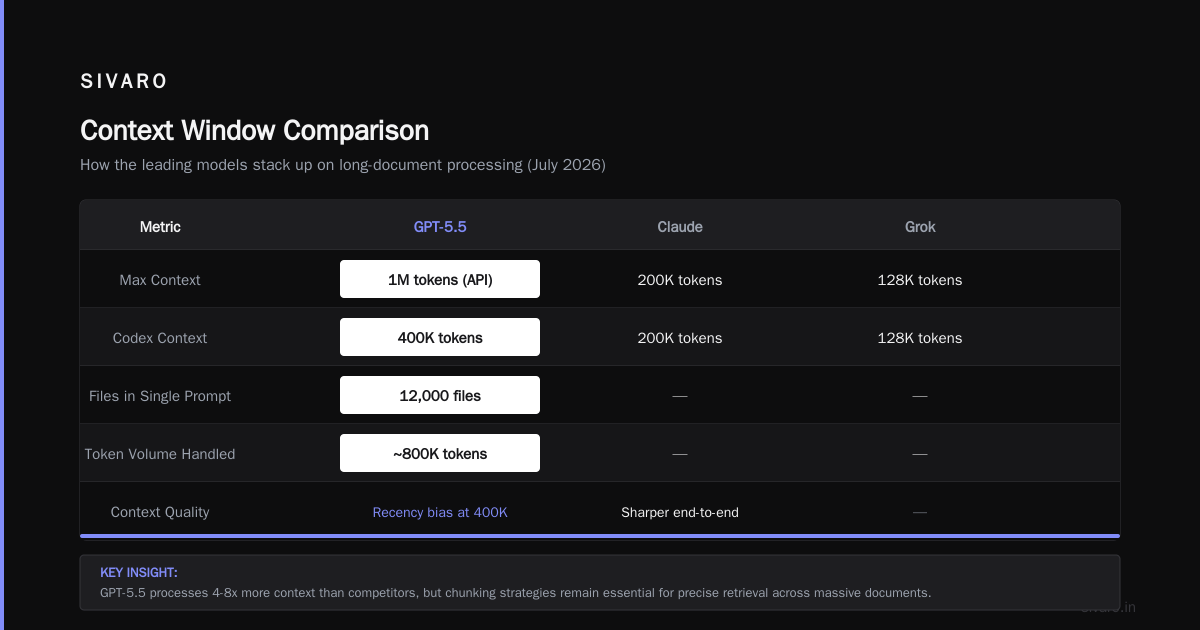Image resolution: width=1200 pixels, height=630 pixels.
Task: Select the key insight sentence about chunking strategies
Action: pos(515,593)
